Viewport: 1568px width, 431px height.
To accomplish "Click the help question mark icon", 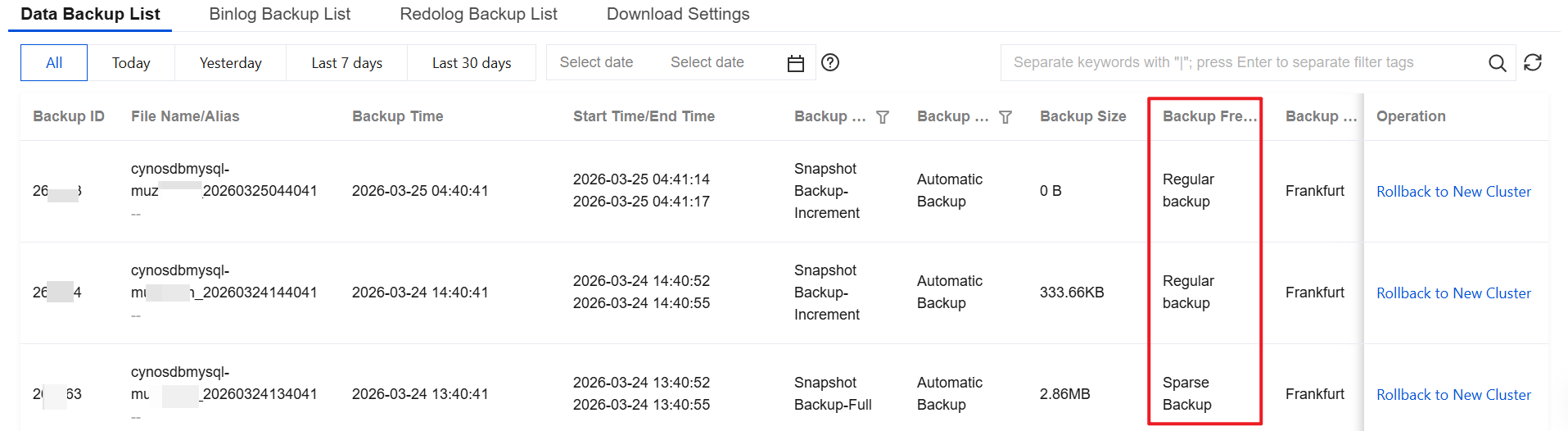I will (830, 62).
